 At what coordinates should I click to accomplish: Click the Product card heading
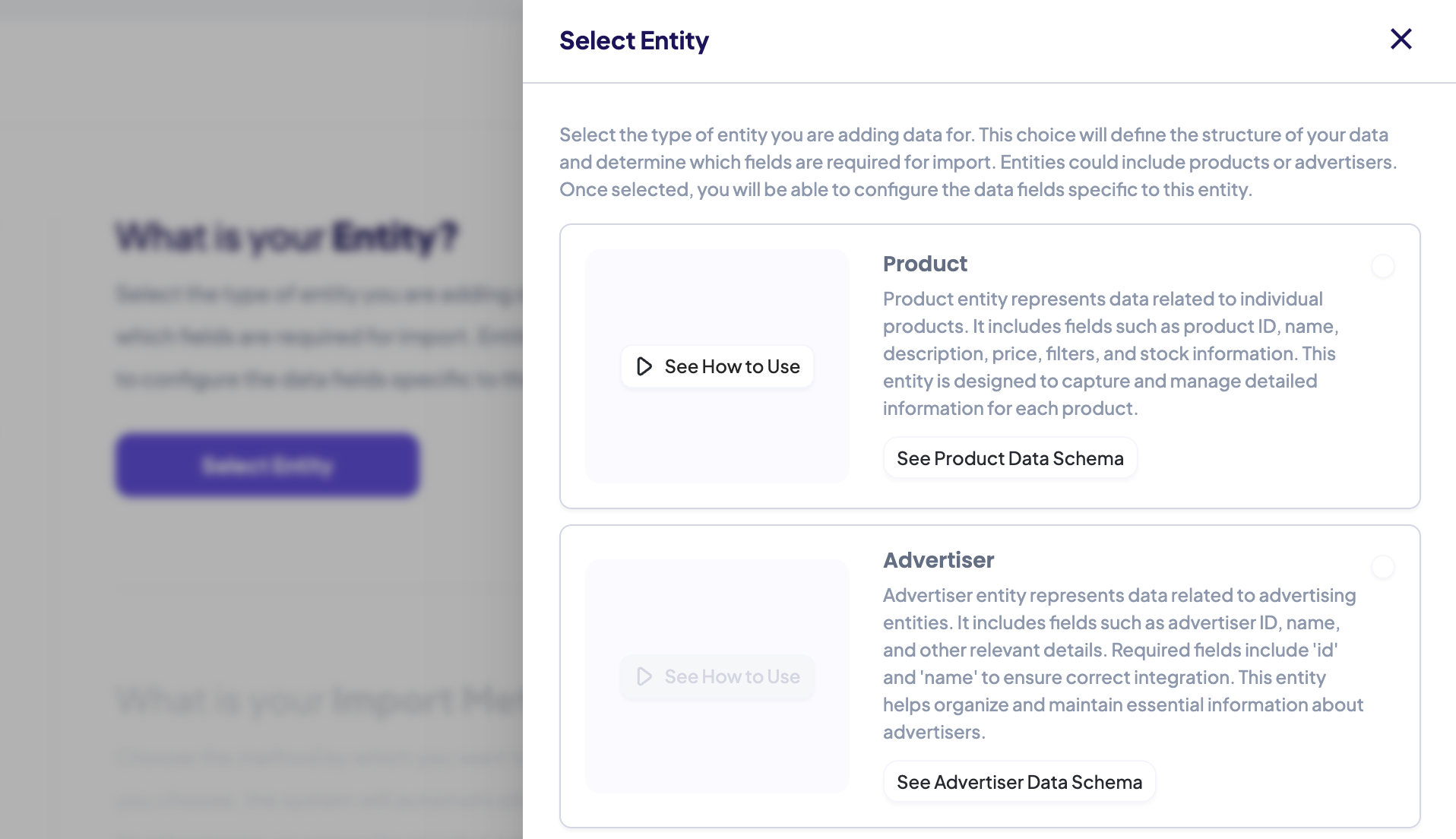click(925, 264)
